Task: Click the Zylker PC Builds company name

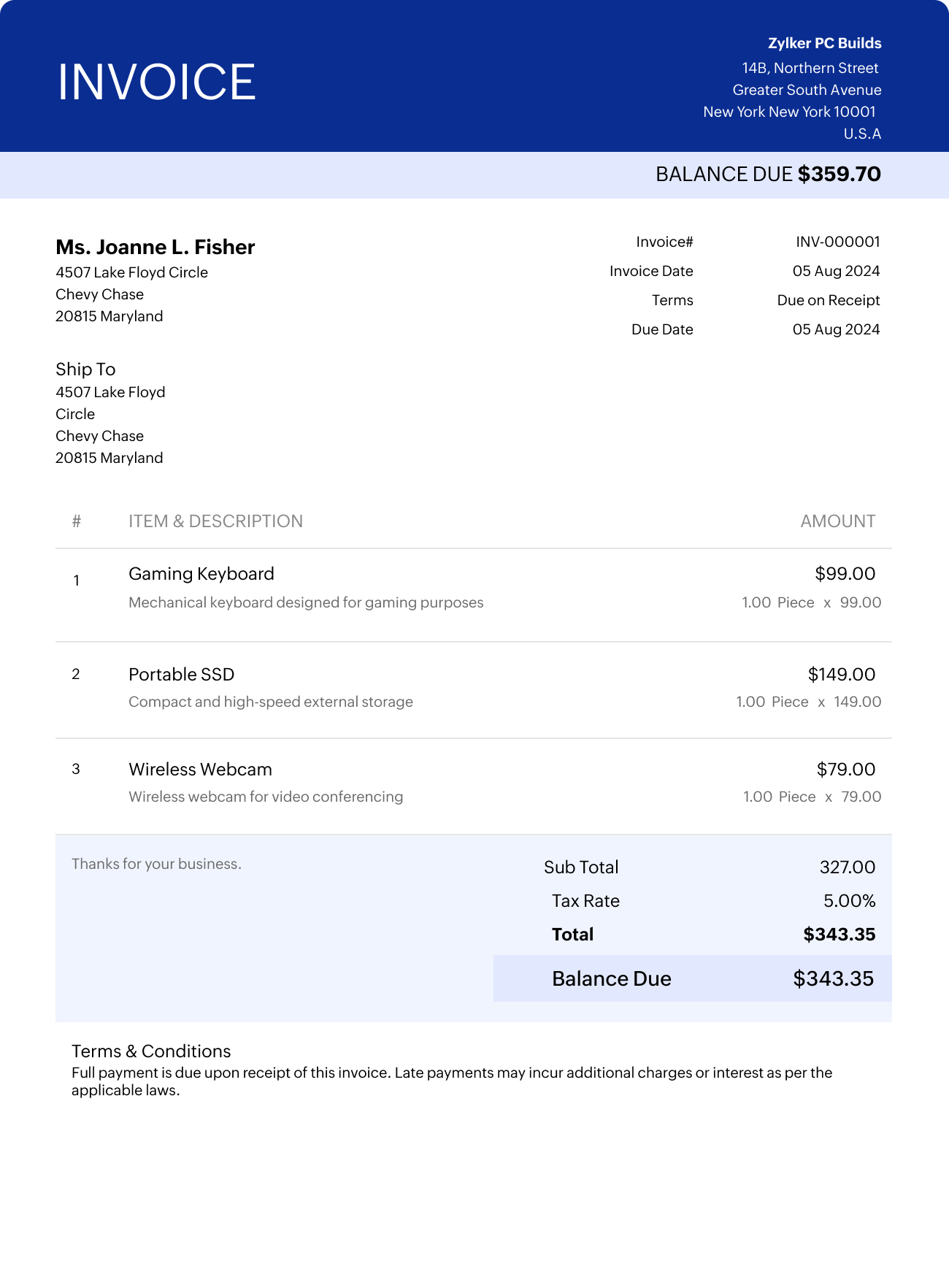Action: click(x=824, y=43)
